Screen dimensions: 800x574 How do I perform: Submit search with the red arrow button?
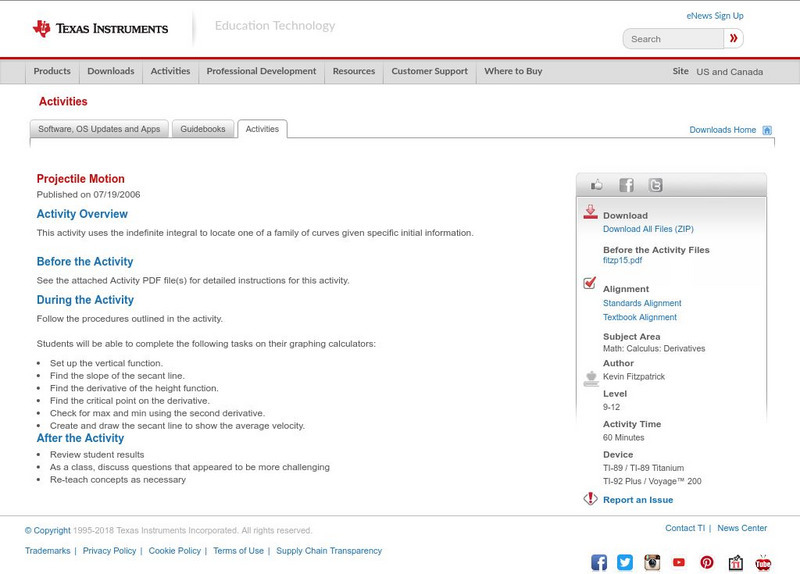point(733,38)
